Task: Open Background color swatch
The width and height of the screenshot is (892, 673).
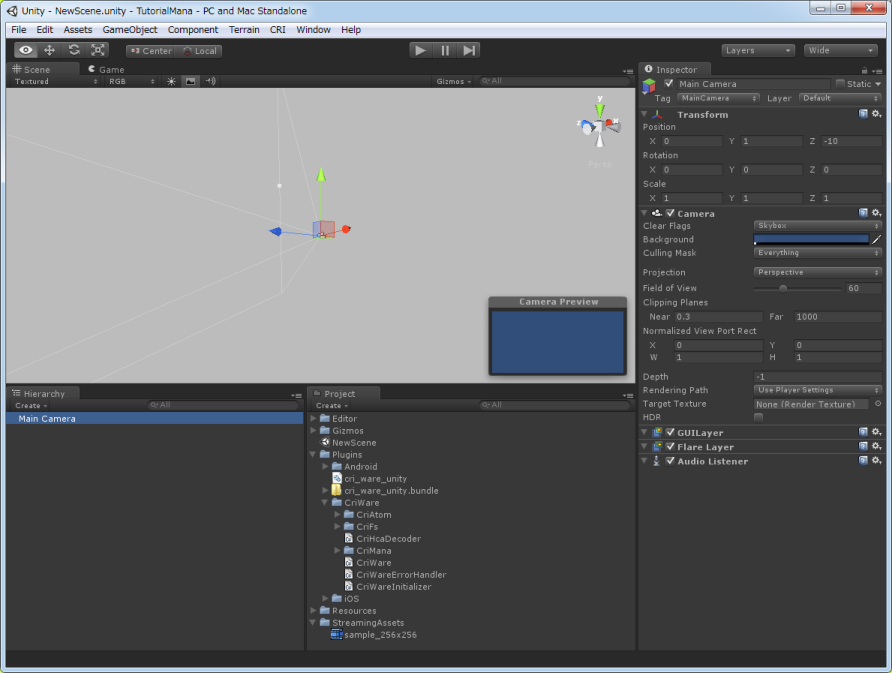Action: coord(811,240)
